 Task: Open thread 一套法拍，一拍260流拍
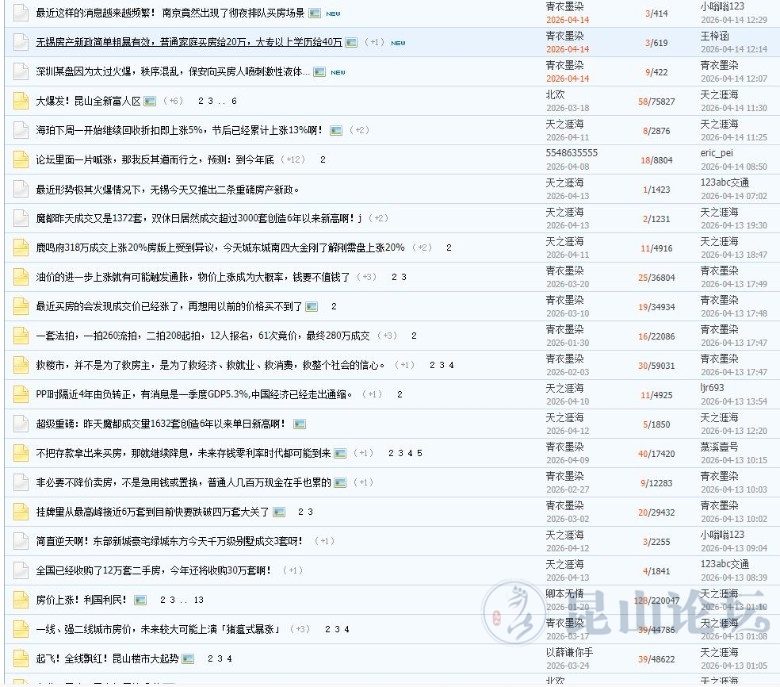point(202,336)
